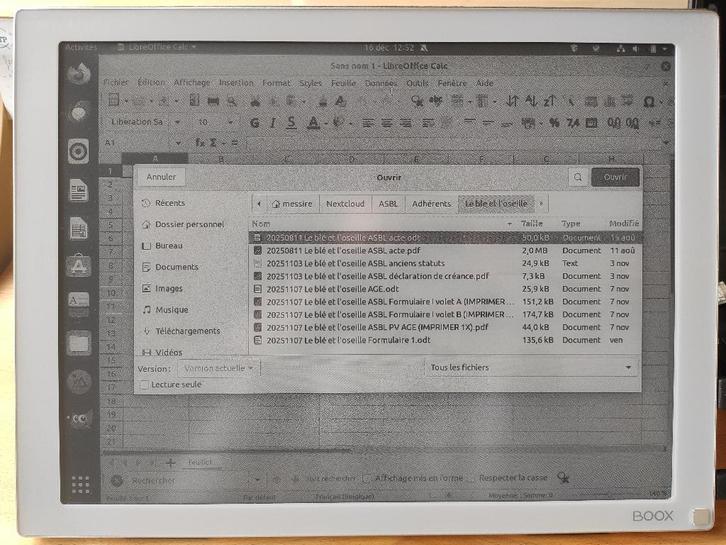Toggle italic formatting (I icon)
Image resolution: width=726 pixels, height=545 pixels.
[273, 123]
